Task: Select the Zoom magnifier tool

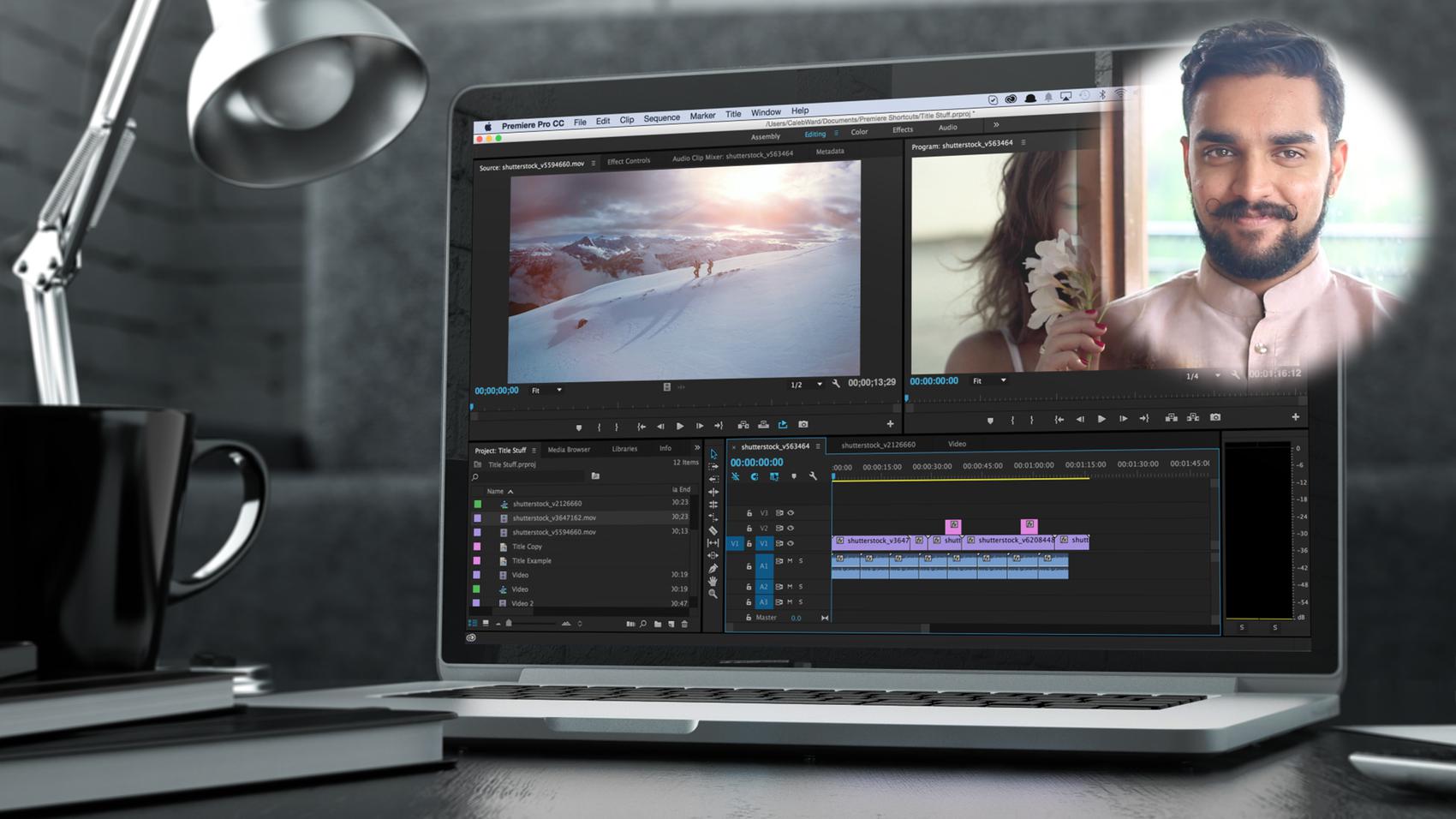Action: click(713, 594)
